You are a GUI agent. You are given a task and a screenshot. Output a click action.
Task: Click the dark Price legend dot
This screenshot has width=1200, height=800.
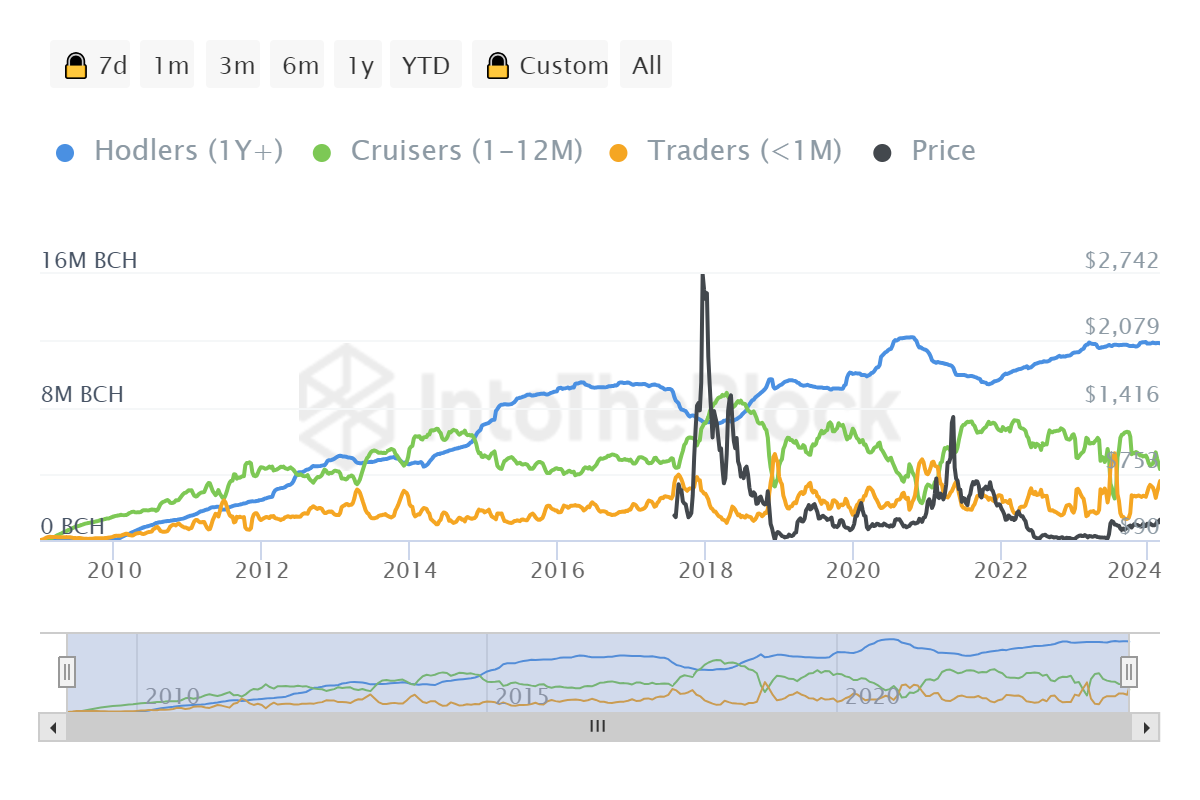(x=883, y=152)
